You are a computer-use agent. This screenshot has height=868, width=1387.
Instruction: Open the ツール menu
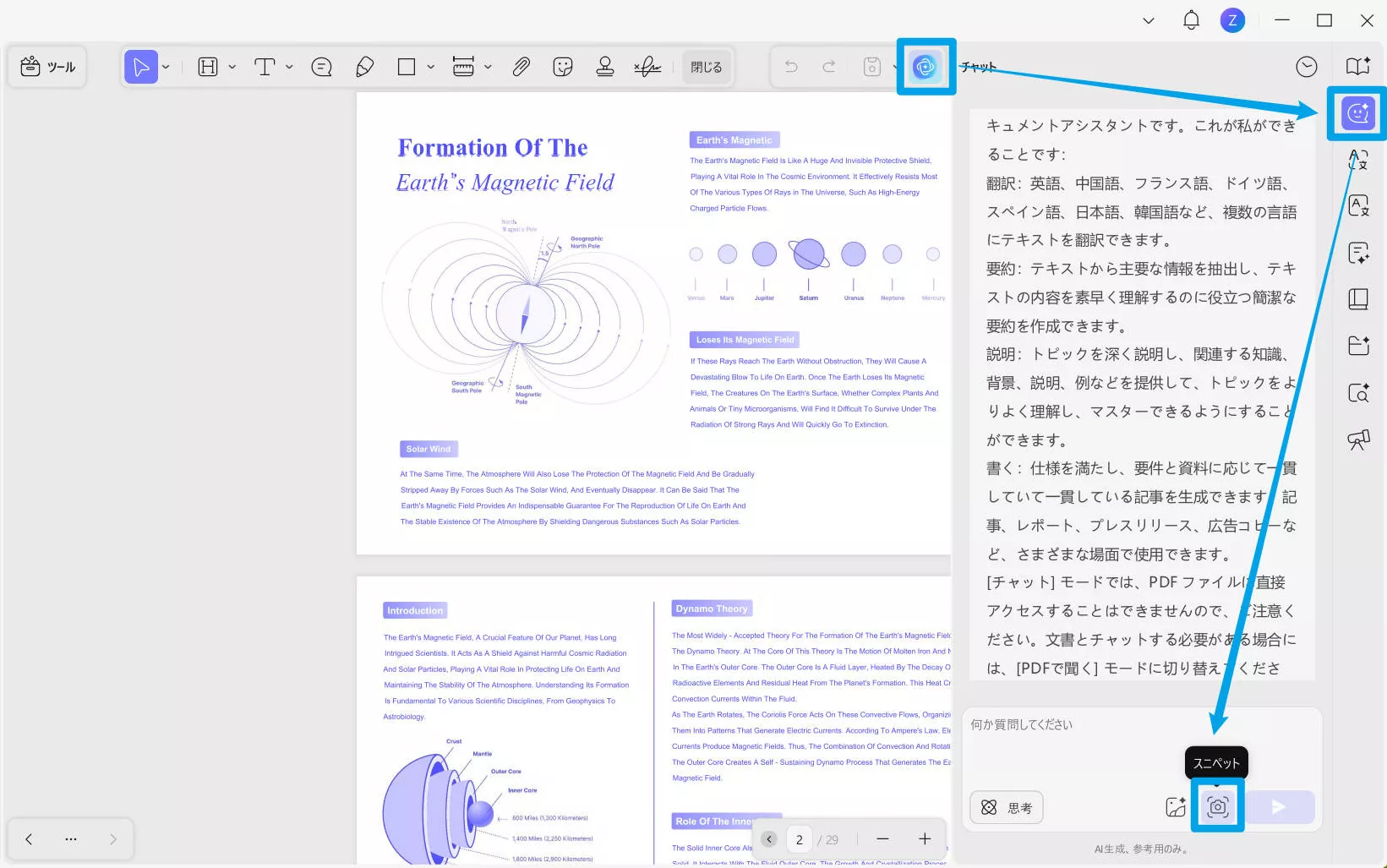click(x=47, y=67)
